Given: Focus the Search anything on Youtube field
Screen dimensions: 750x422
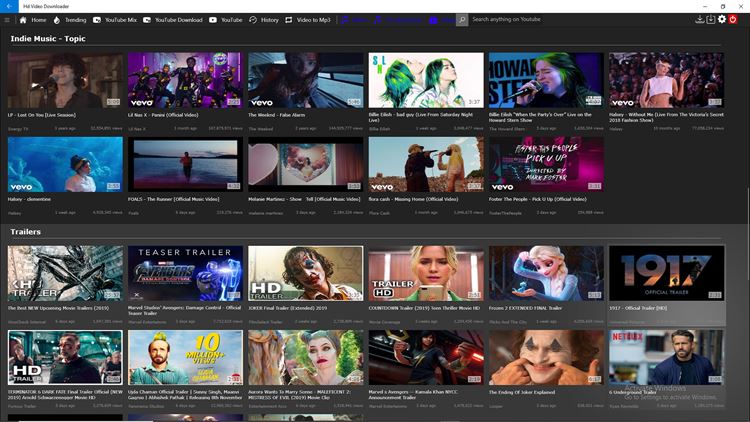Looking at the screenshot, I should [x=579, y=20].
